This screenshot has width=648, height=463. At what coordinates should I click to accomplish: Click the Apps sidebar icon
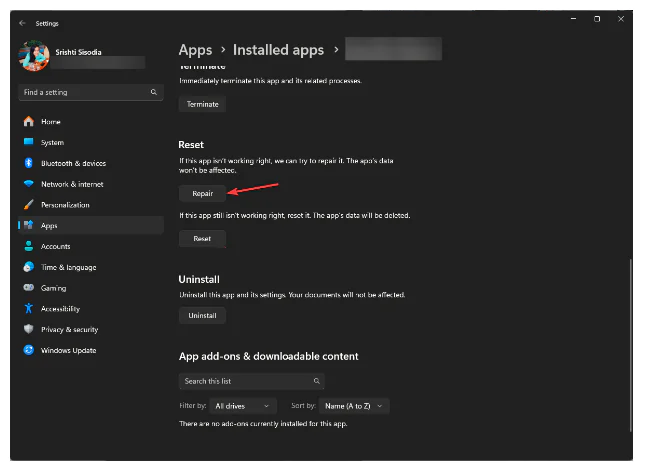click(29, 225)
